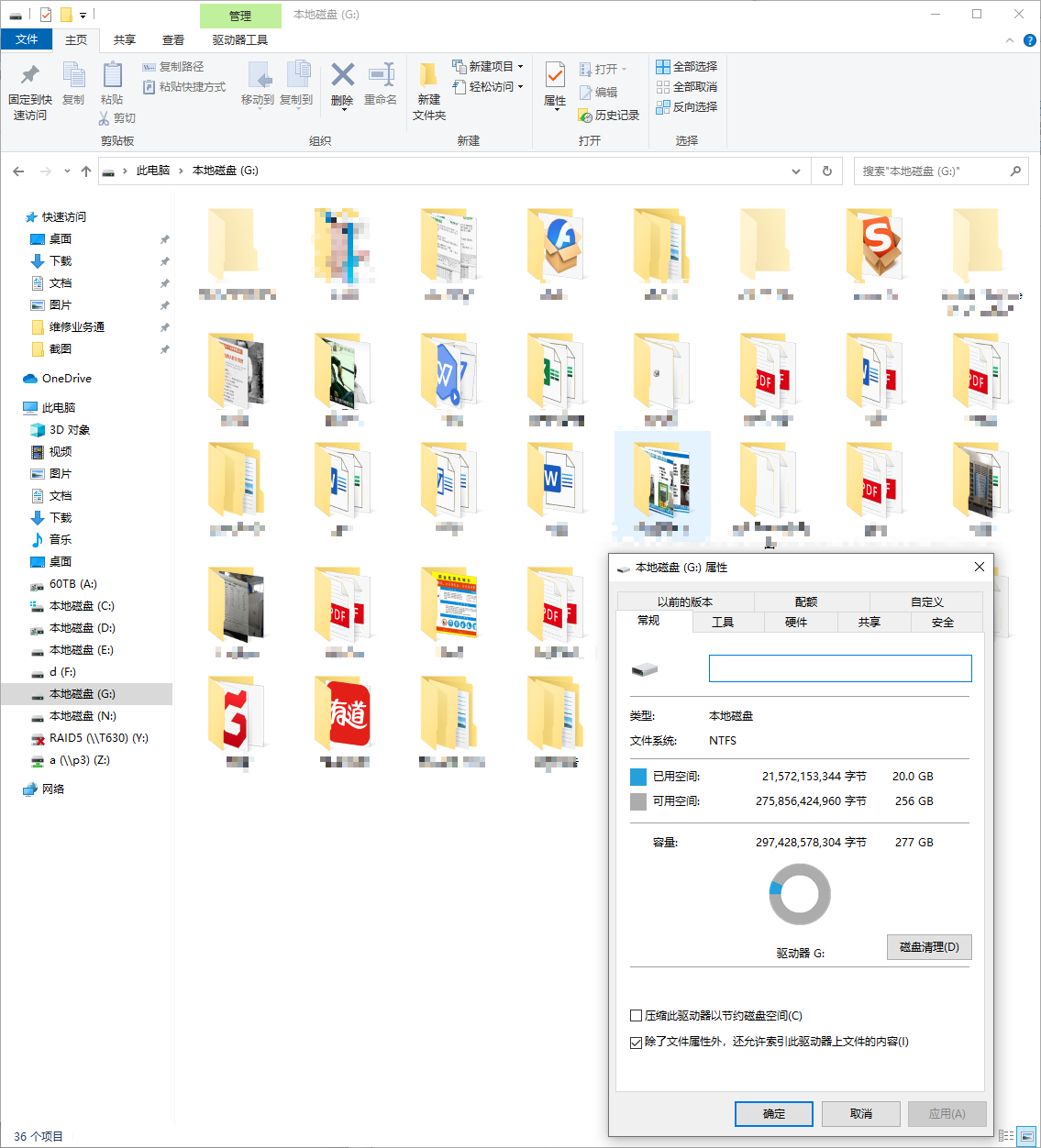The image size is (1041, 1148).
Task: Click the 历史记录 (History) icon
Action: click(x=586, y=116)
